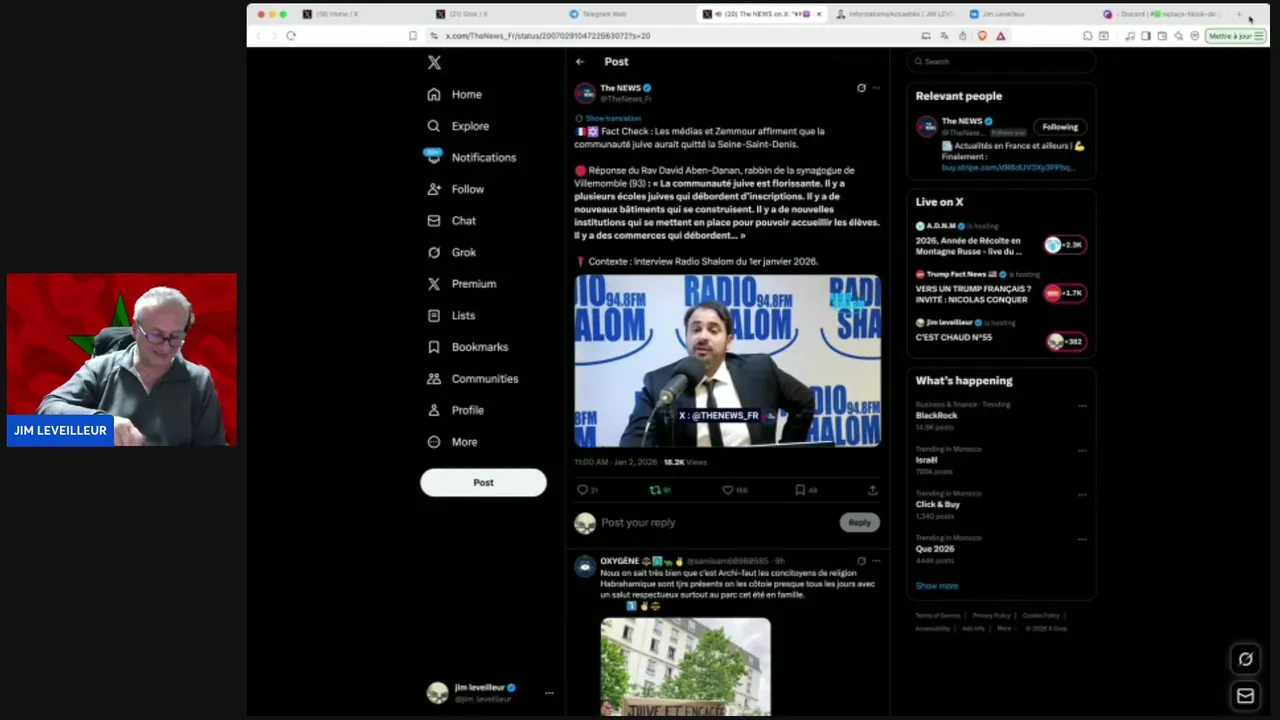Screen dimensions: 1280x720
Task: Reload the page with the refresh icon
Action: pos(291,36)
